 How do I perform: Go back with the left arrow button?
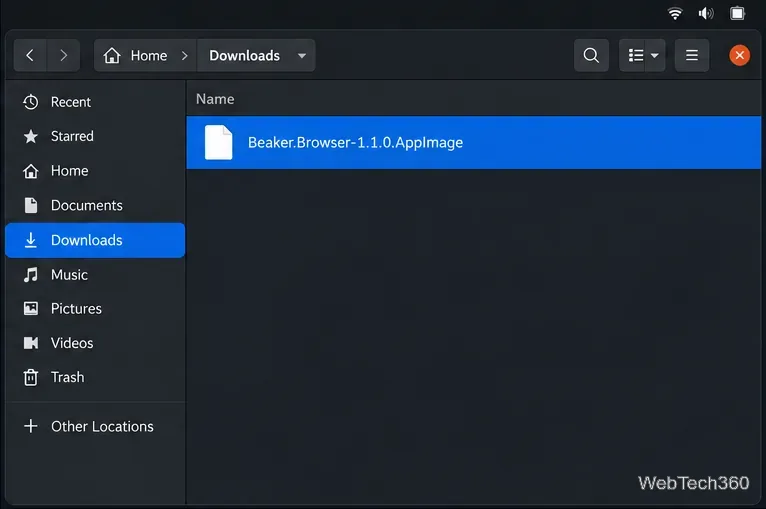(x=30, y=55)
